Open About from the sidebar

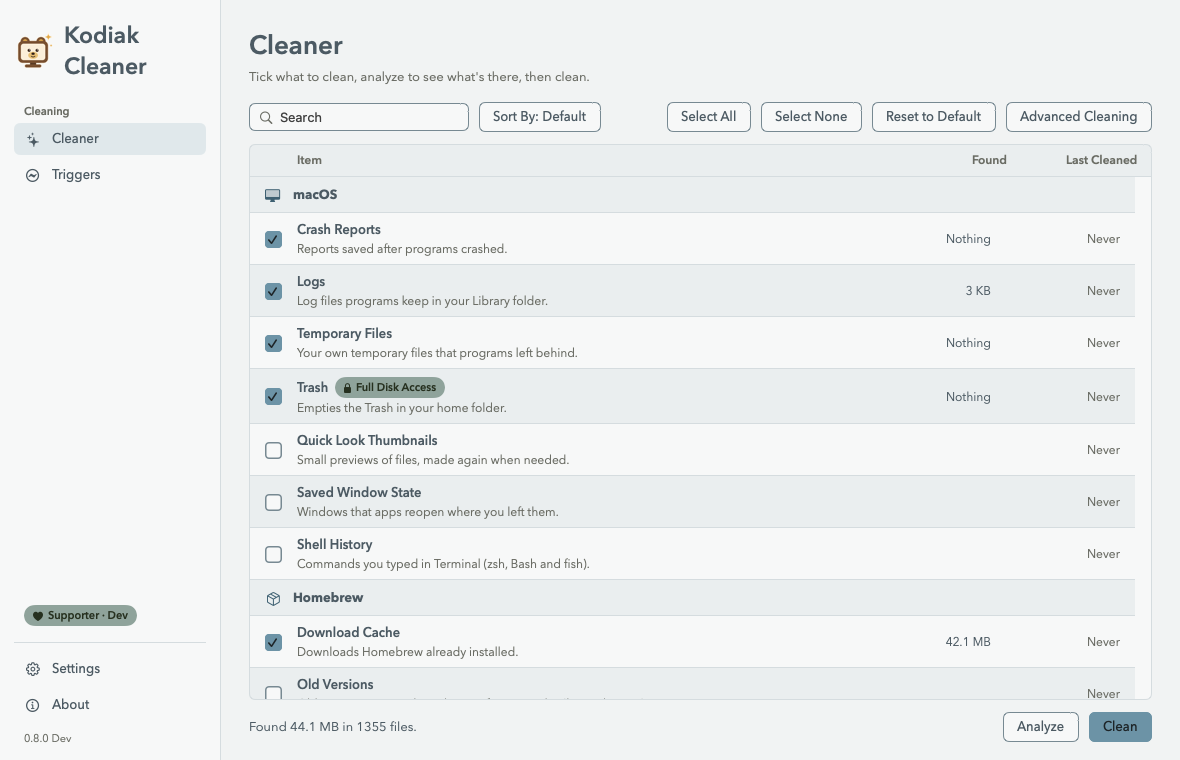[110, 705]
